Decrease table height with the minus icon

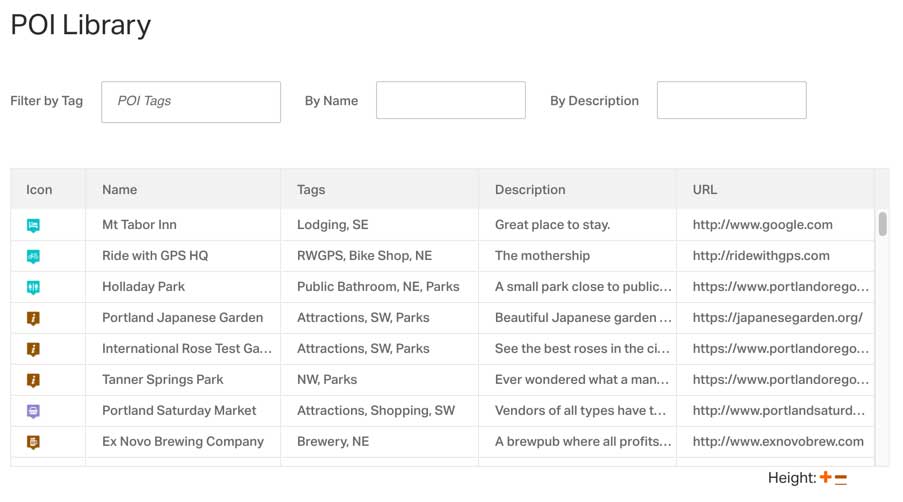pos(841,479)
